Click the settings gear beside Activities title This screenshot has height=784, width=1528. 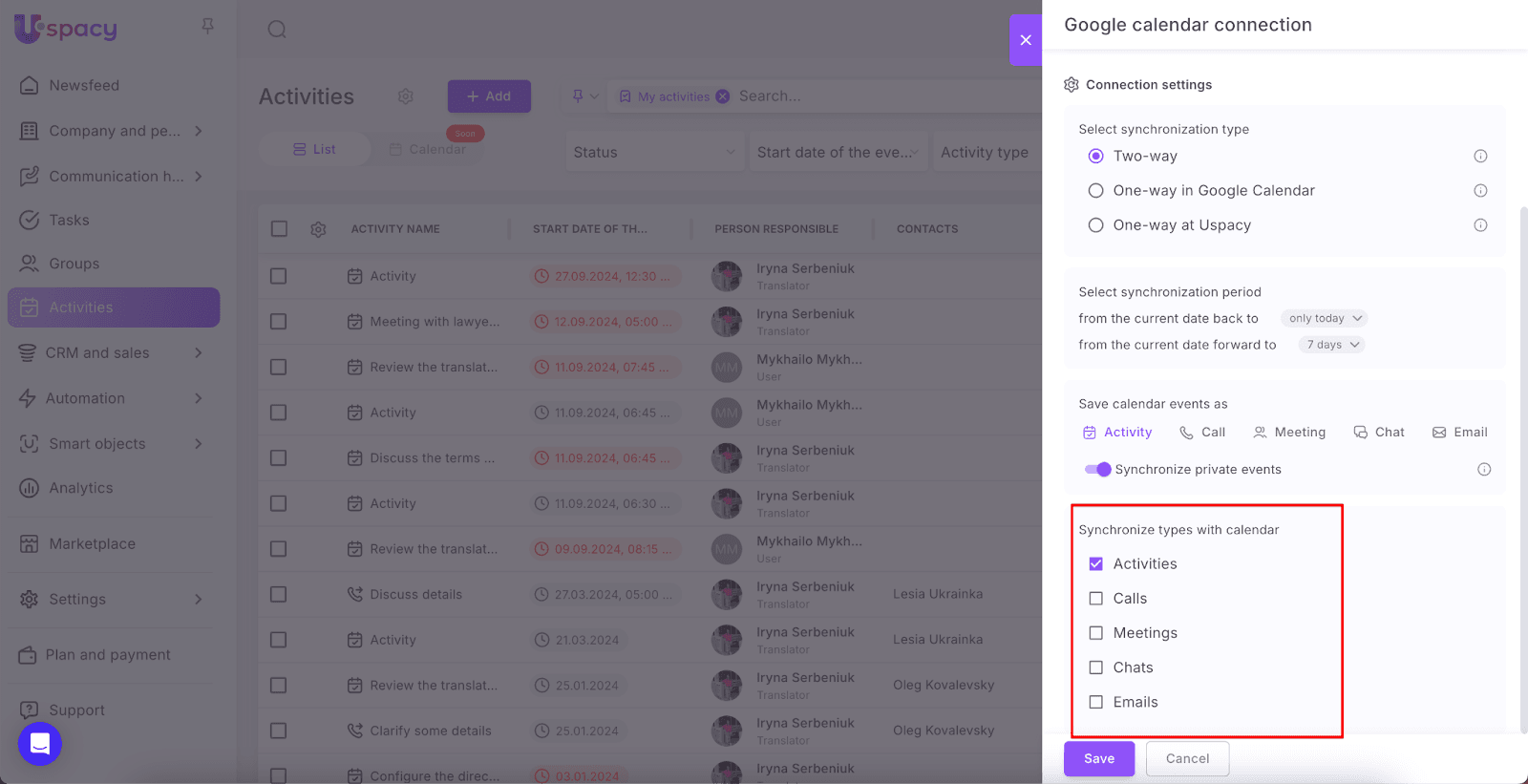pos(406,96)
